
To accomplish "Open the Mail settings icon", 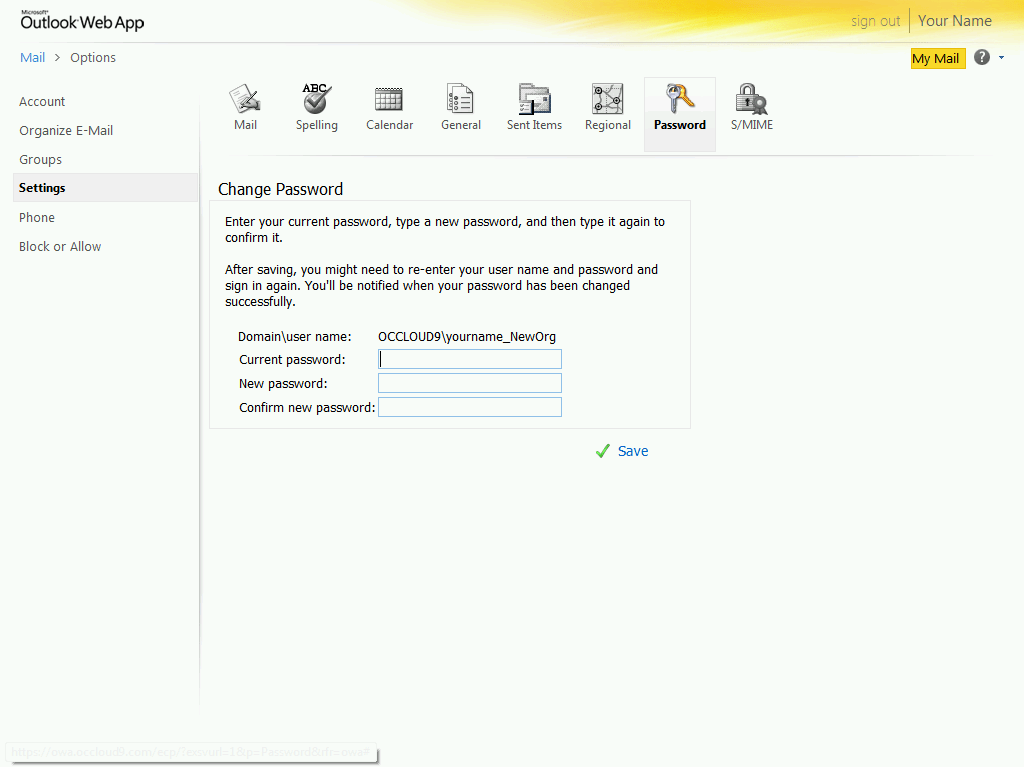I will (246, 99).
